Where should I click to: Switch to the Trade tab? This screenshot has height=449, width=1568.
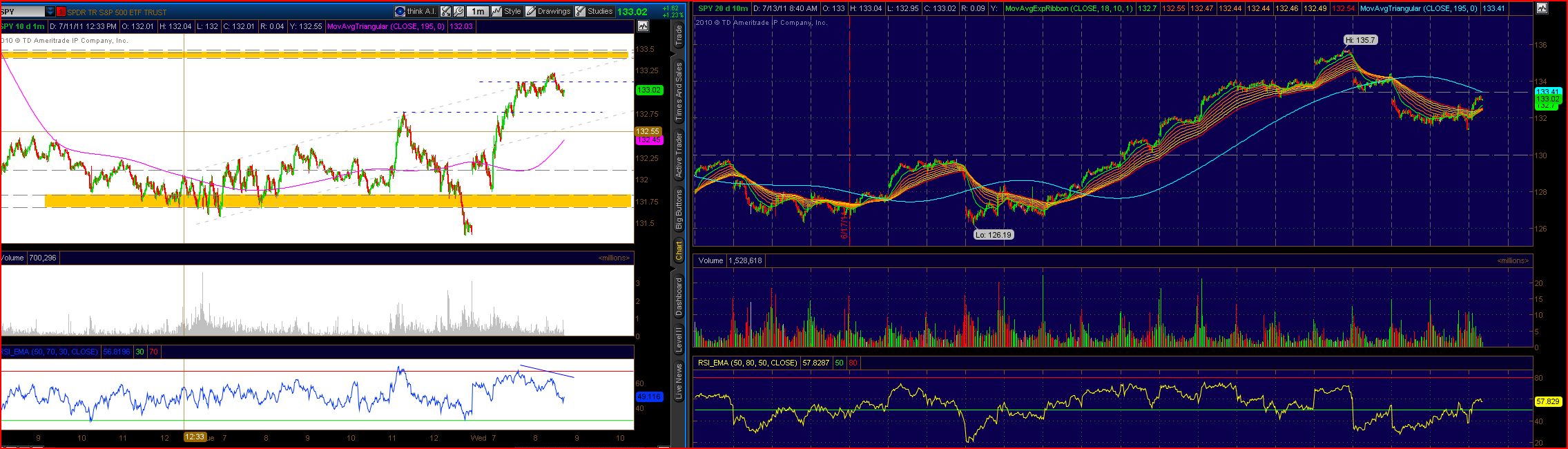pos(679,35)
